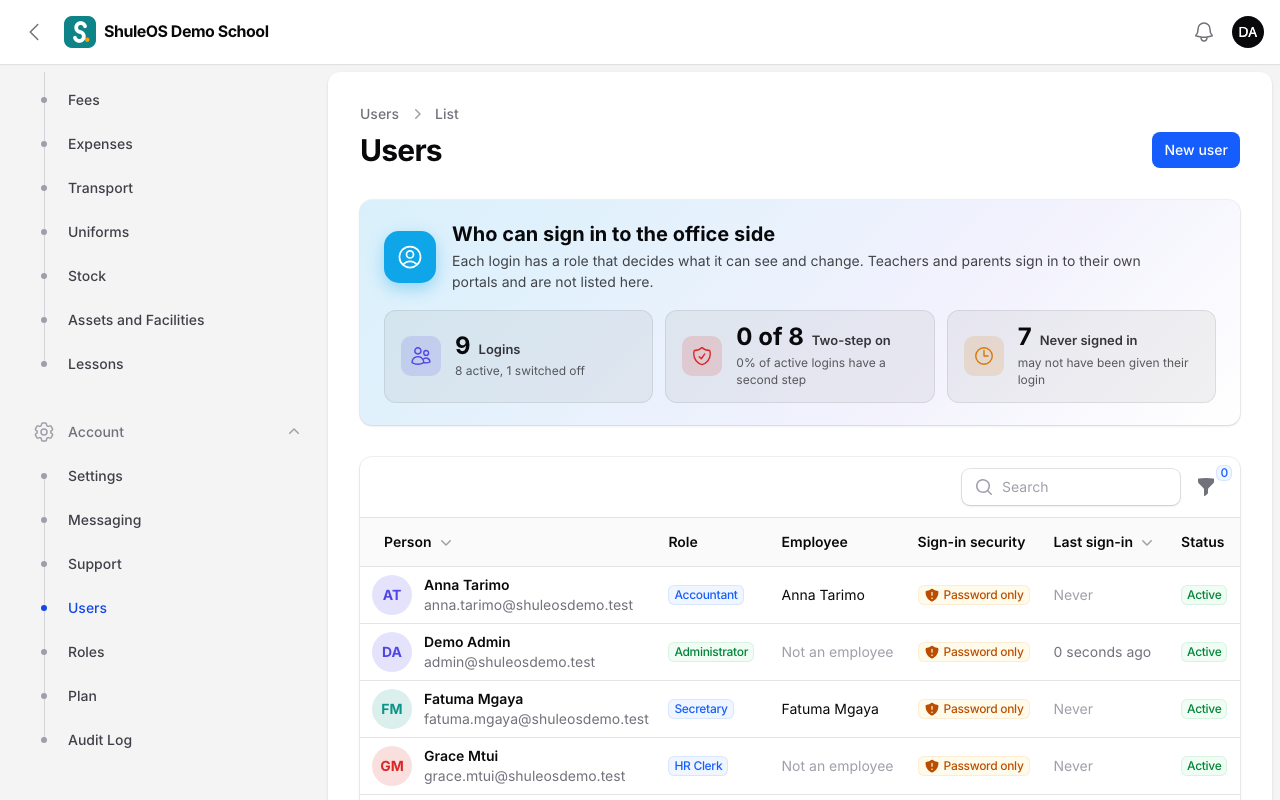
Task: Open Transport in the sidebar
Action: coord(100,188)
